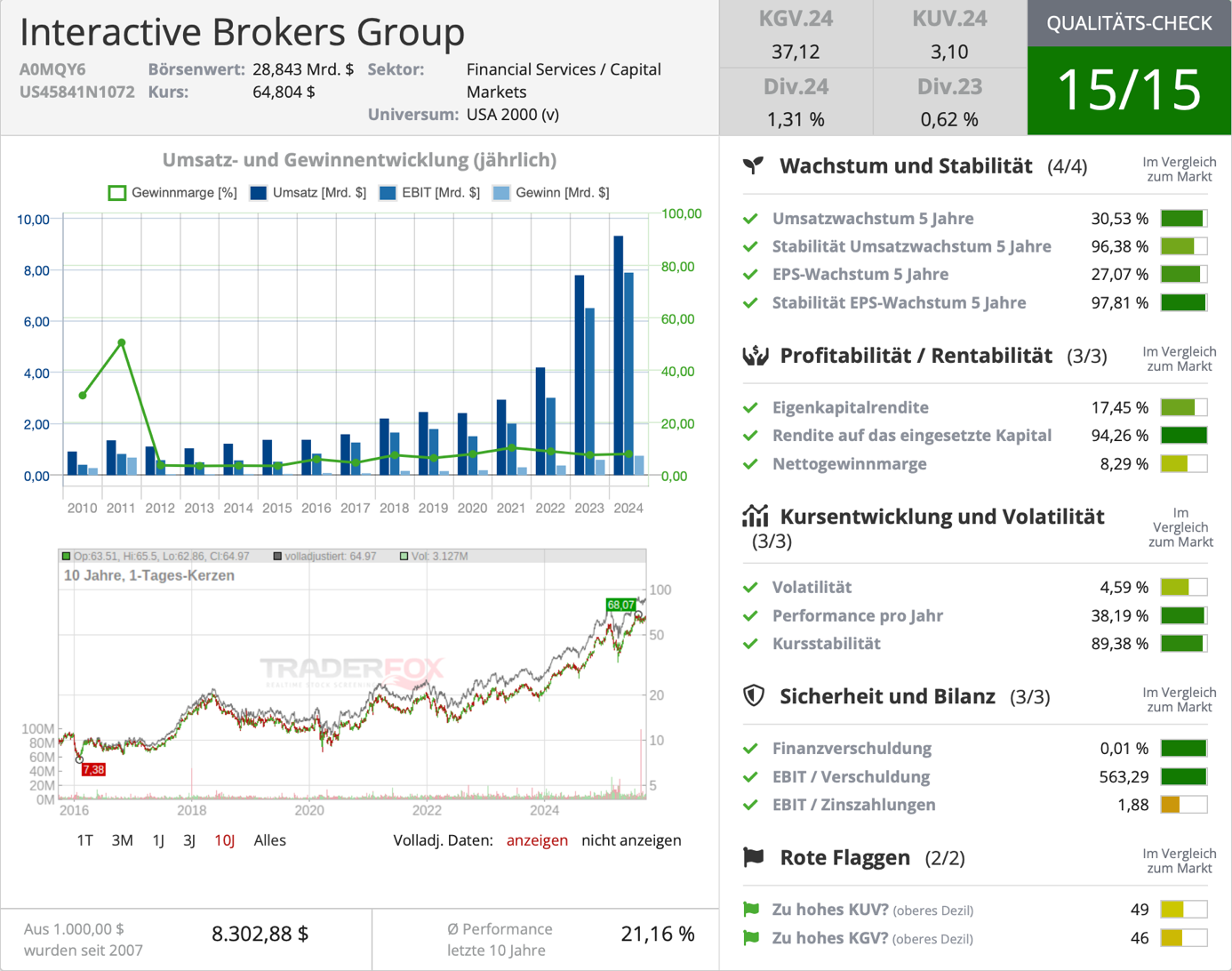The image size is (1232, 971).
Task: Click the green flag beside Zu hohes KGV?
Action: pos(751,938)
